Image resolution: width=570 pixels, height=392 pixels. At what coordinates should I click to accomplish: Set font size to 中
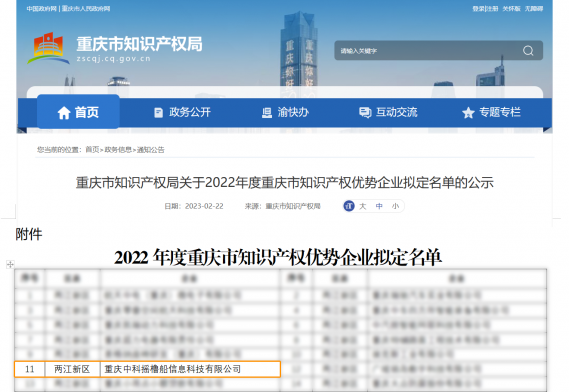(x=379, y=206)
